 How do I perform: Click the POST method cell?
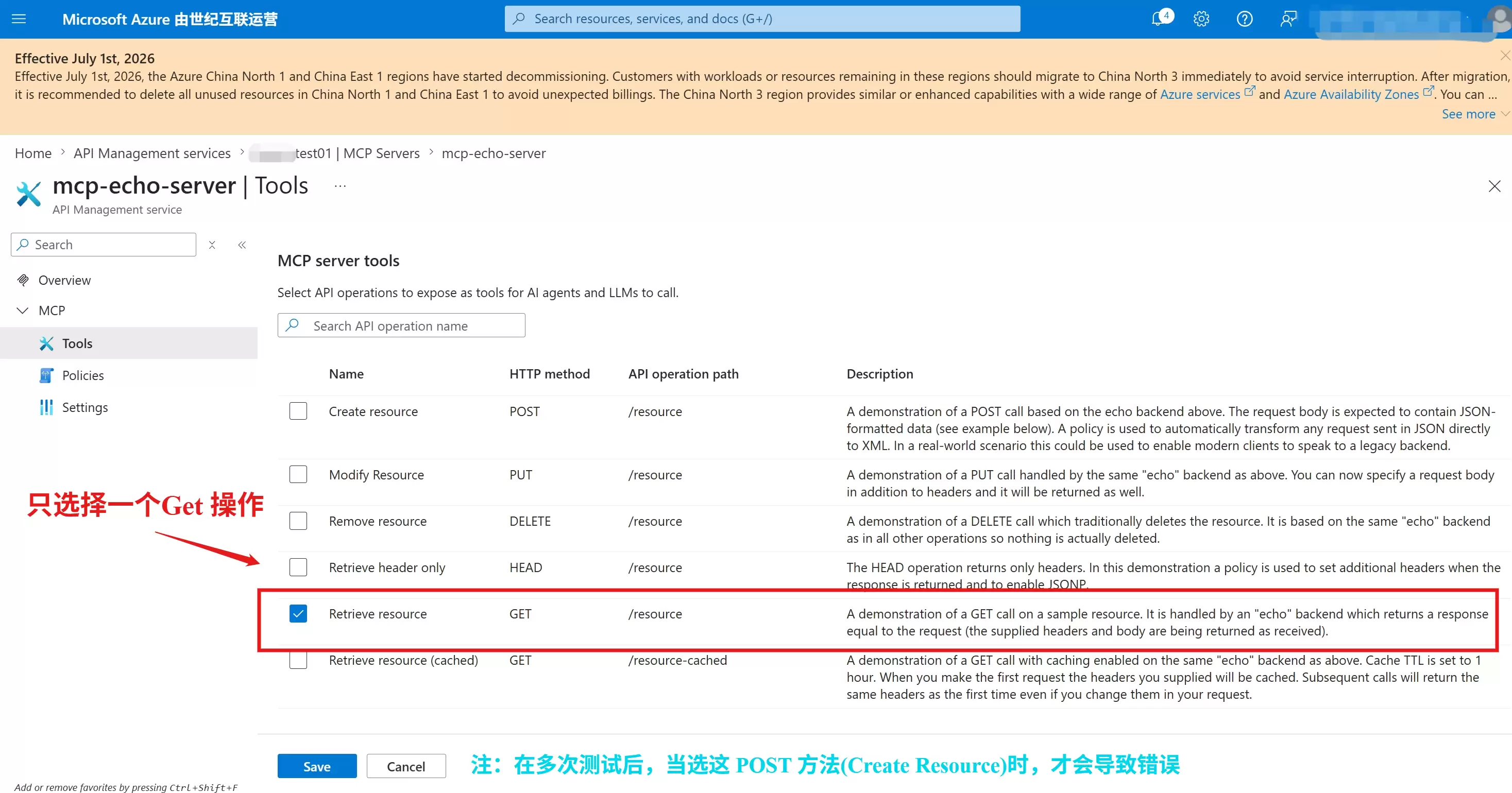pyautogui.click(x=525, y=411)
